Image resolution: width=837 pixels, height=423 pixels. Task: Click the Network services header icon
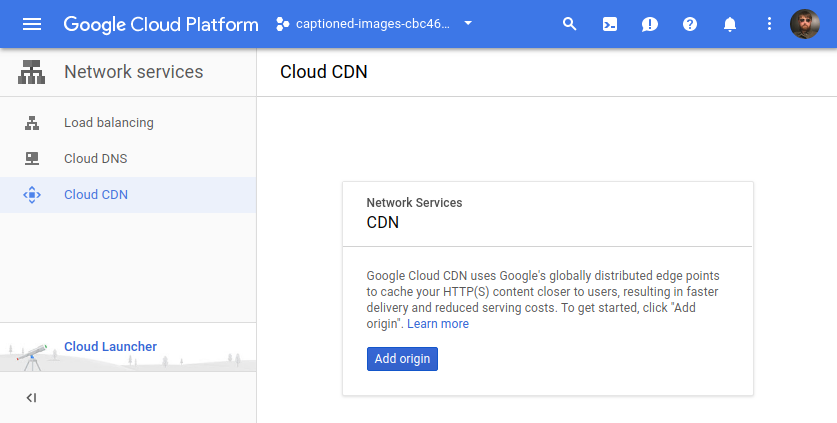pos(32,72)
